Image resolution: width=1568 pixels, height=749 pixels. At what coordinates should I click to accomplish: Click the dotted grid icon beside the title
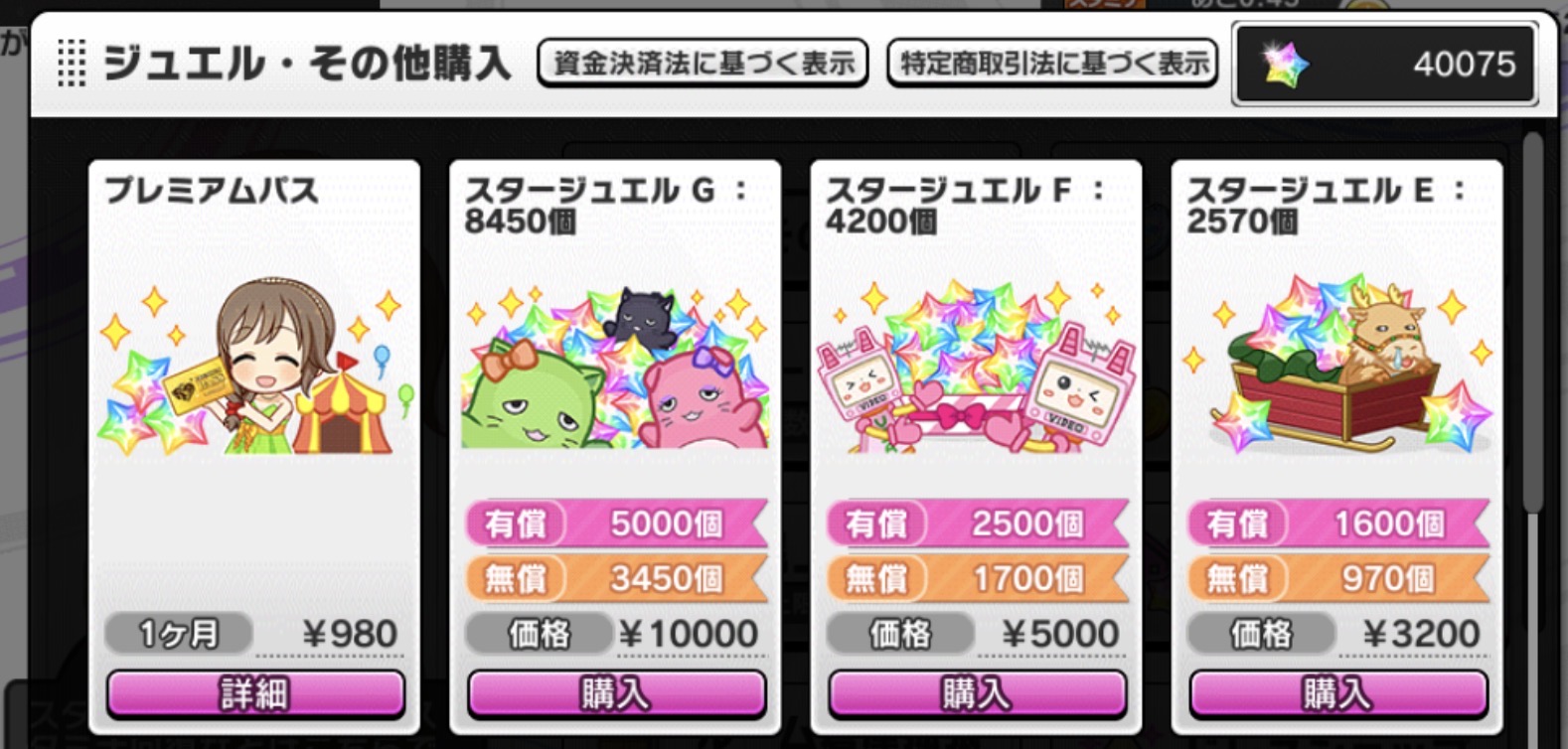point(72,64)
